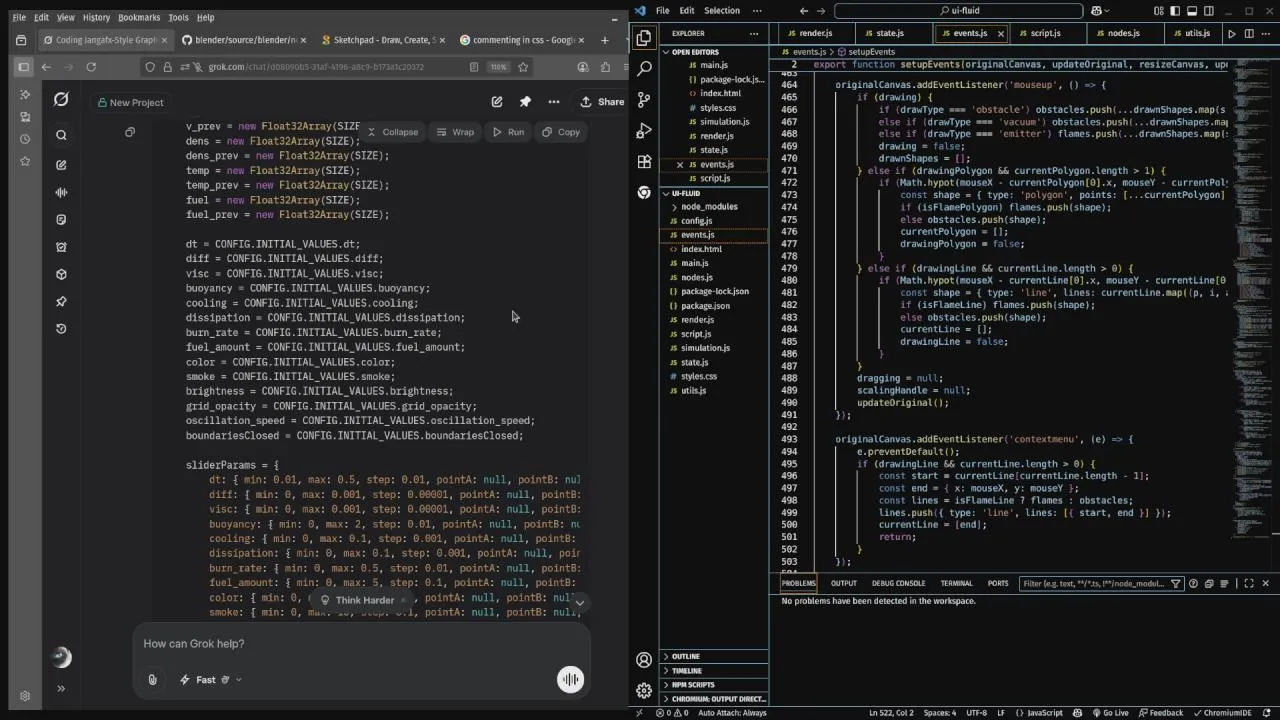Open VS Code Search view icon
Image resolution: width=1280 pixels, height=720 pixels.
tap(644, 69)
